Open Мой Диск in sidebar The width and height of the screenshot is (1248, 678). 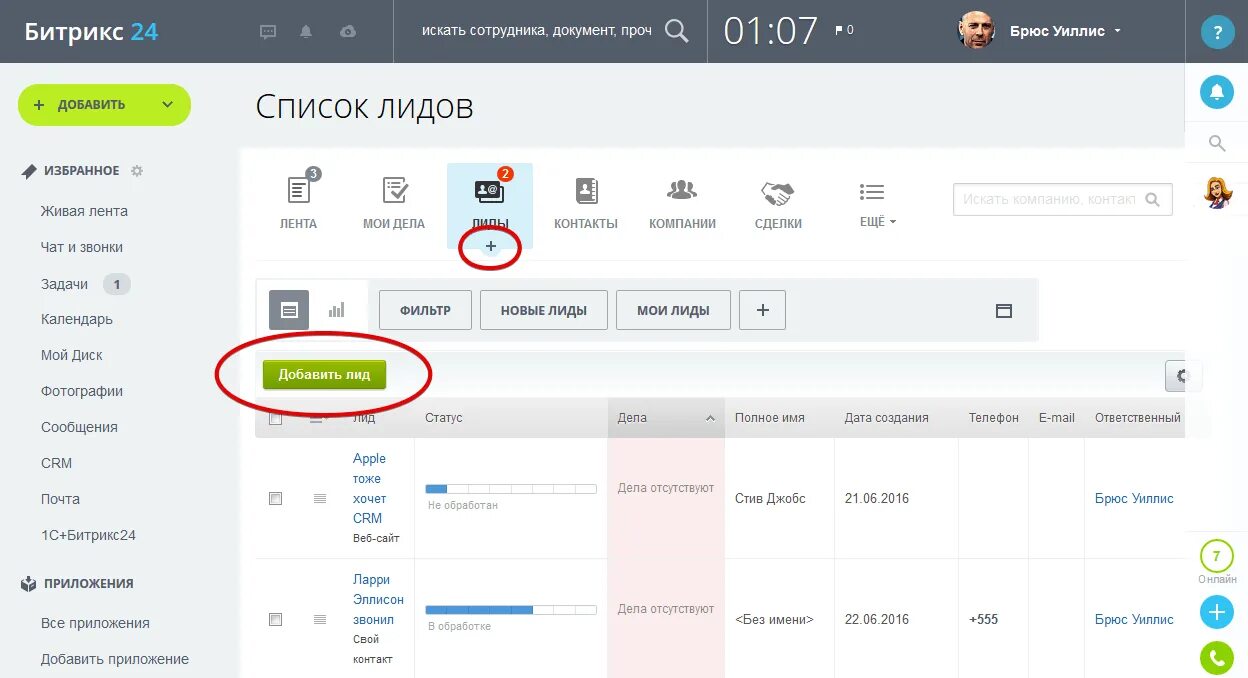click(72, 355)
